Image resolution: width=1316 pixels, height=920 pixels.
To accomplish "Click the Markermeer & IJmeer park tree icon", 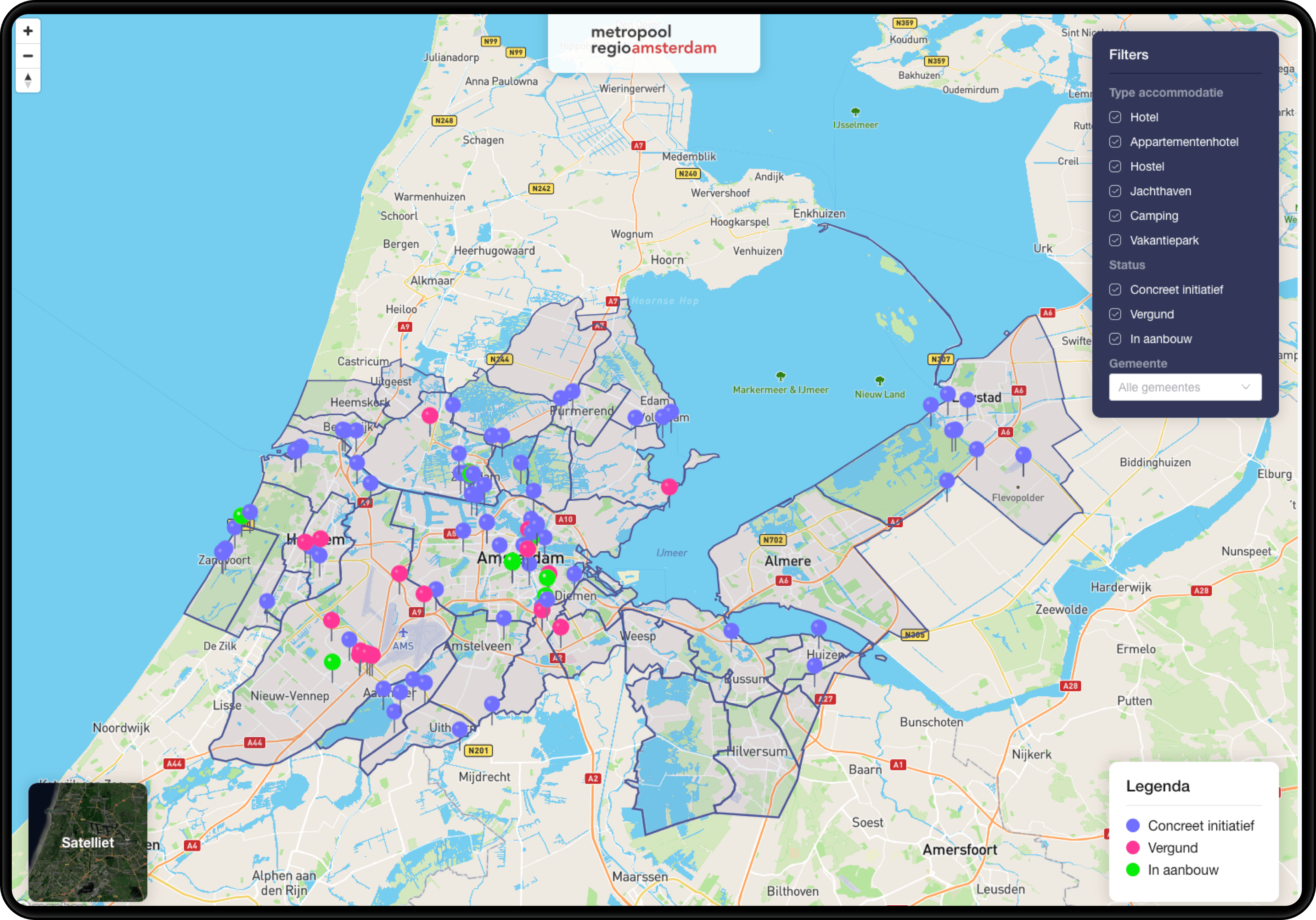I will pos(781,376).
